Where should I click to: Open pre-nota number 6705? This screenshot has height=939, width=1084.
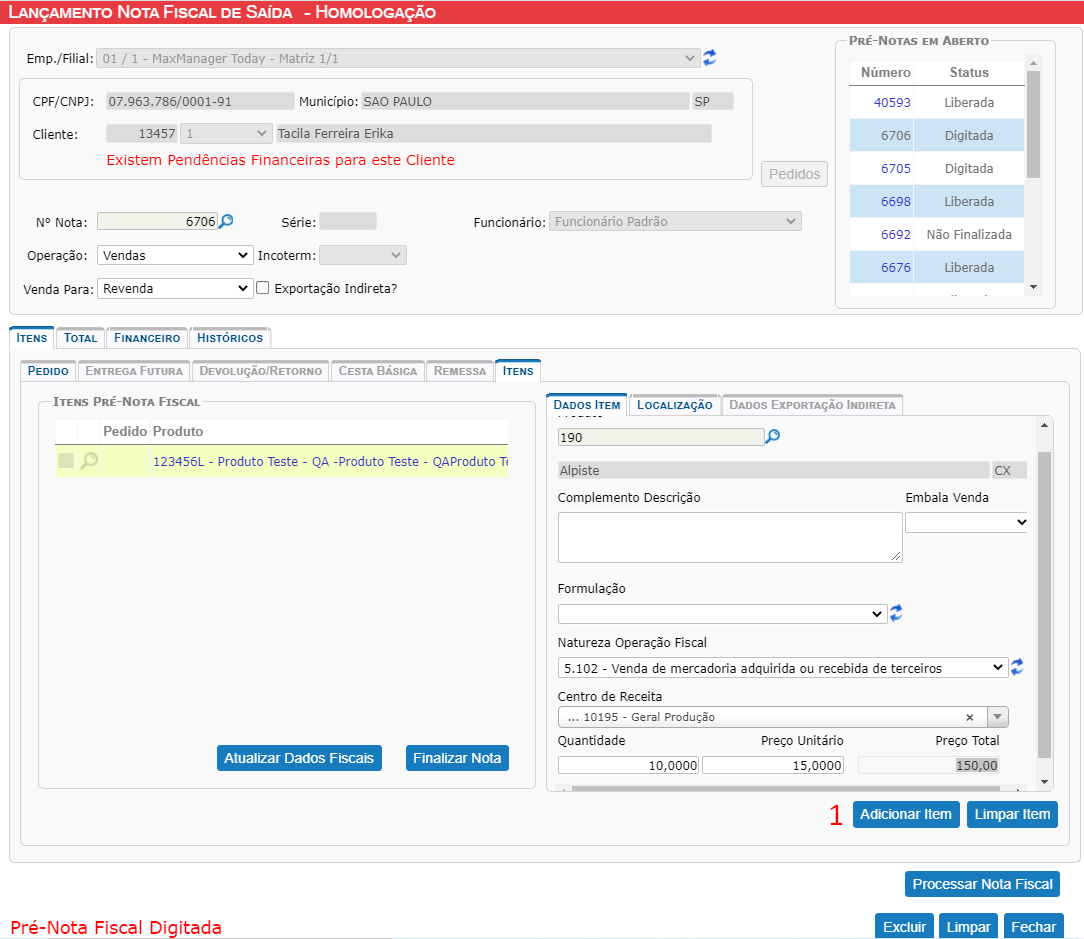click(896, 169)
